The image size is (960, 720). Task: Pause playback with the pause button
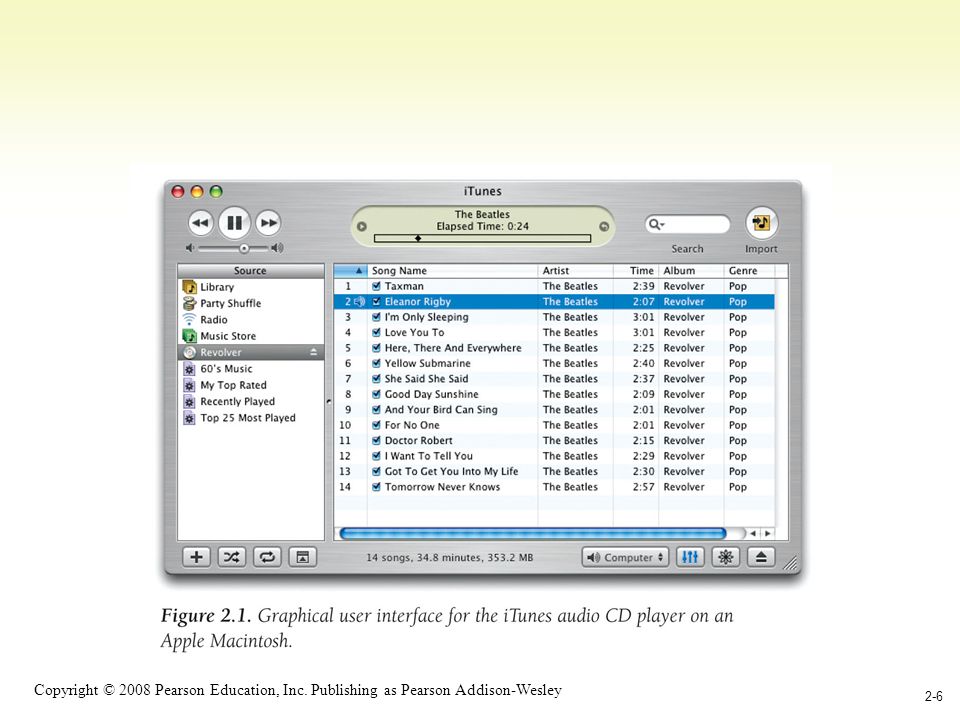pos(234,223)
